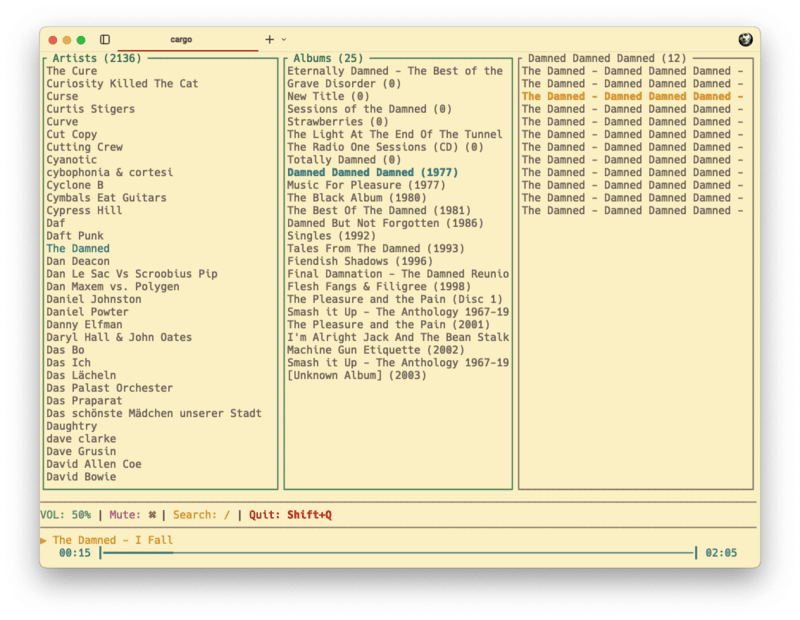The height and width of the screenshot is (620, 800).
Task: Select artist Daniel Johnston
Action: pos(94,300)
